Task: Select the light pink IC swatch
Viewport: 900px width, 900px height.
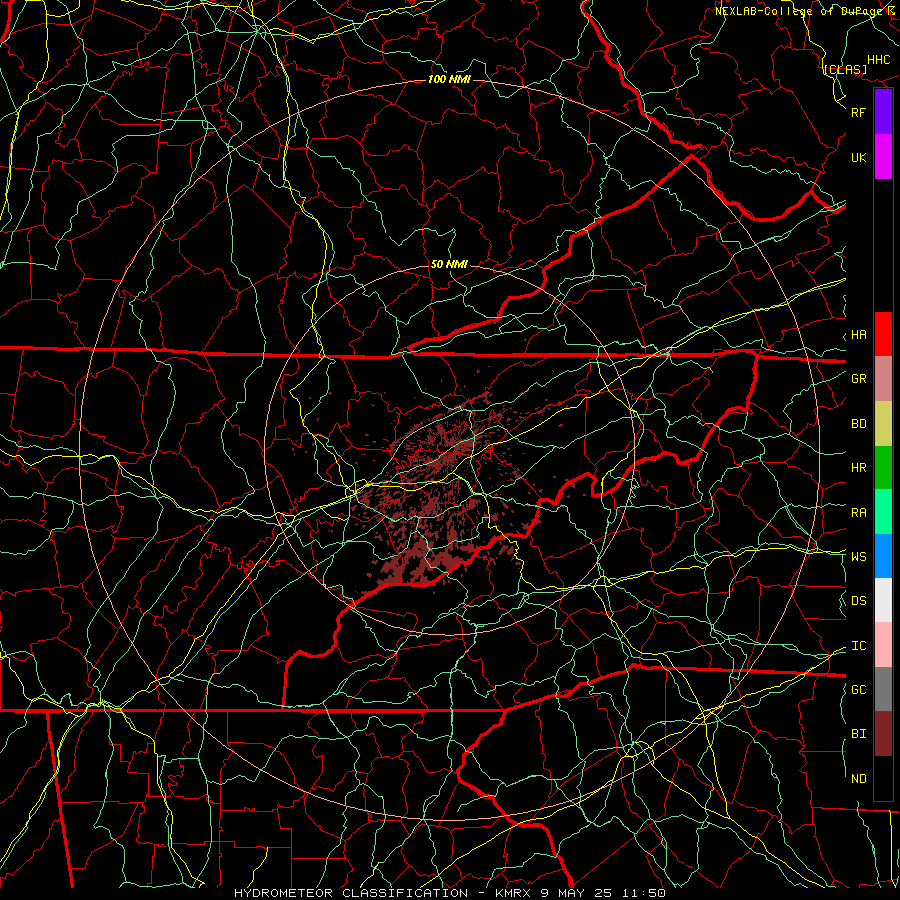Action: pyautogui.click(x=883, y=645)
